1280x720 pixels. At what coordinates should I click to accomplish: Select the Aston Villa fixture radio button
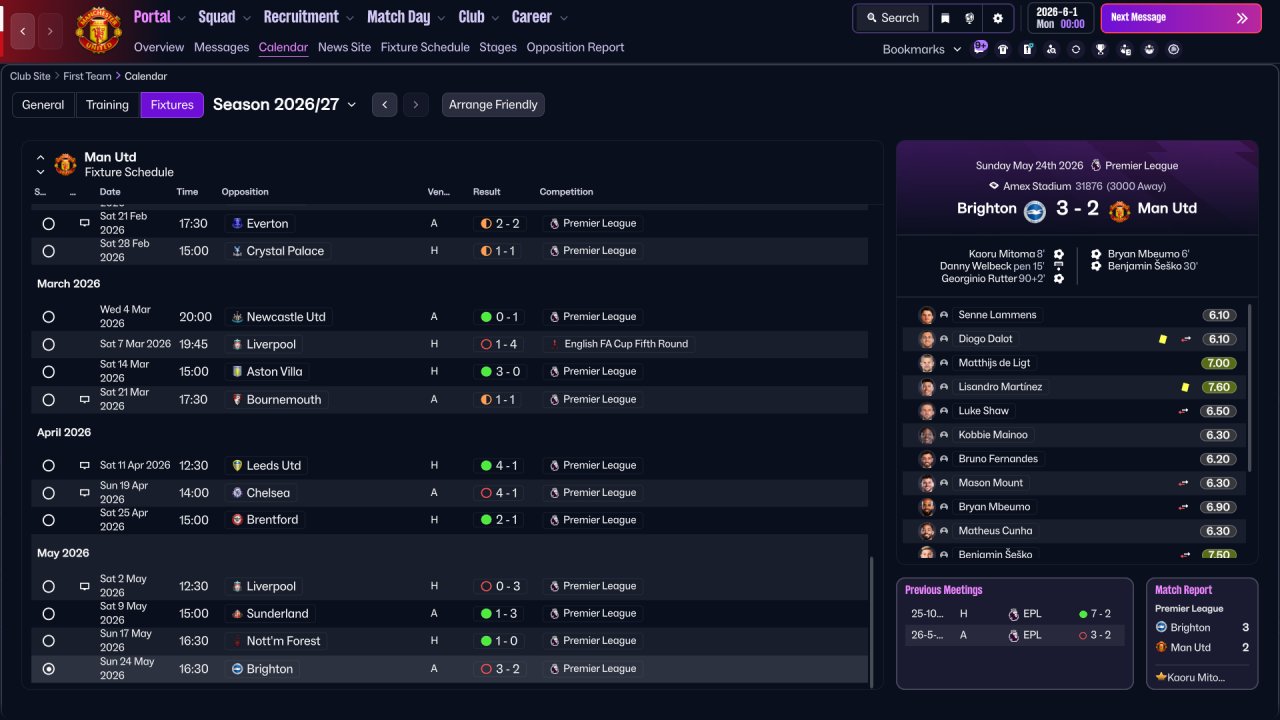tap(48, 372)
